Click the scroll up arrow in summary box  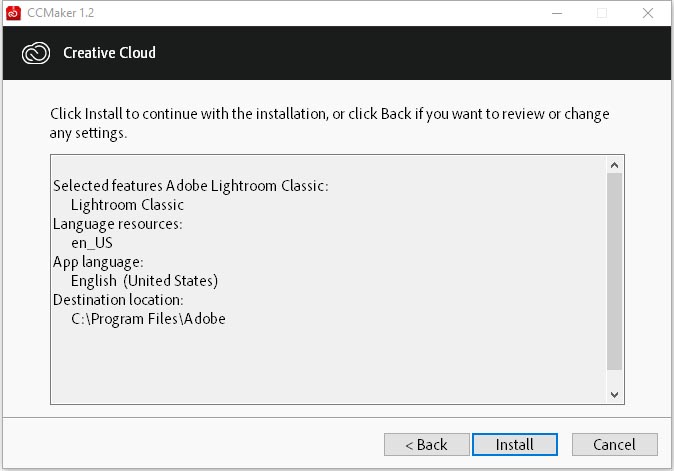point(614,165)
